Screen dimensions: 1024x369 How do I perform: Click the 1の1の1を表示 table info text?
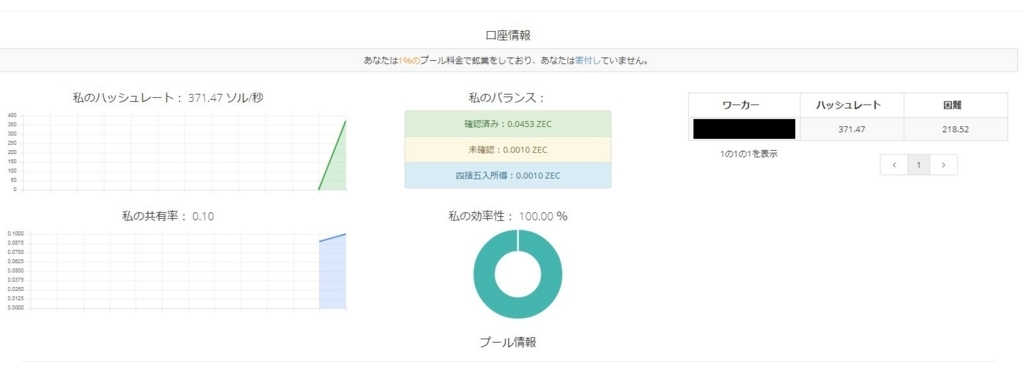(x=748, y=154)
